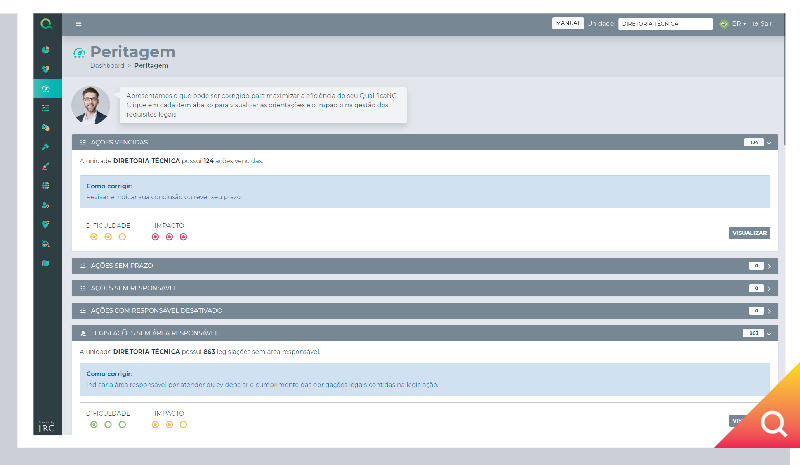The width and height of the screenshot is (800, 465).
Task: Open the BR language dropdown
Action: [739, 23]
